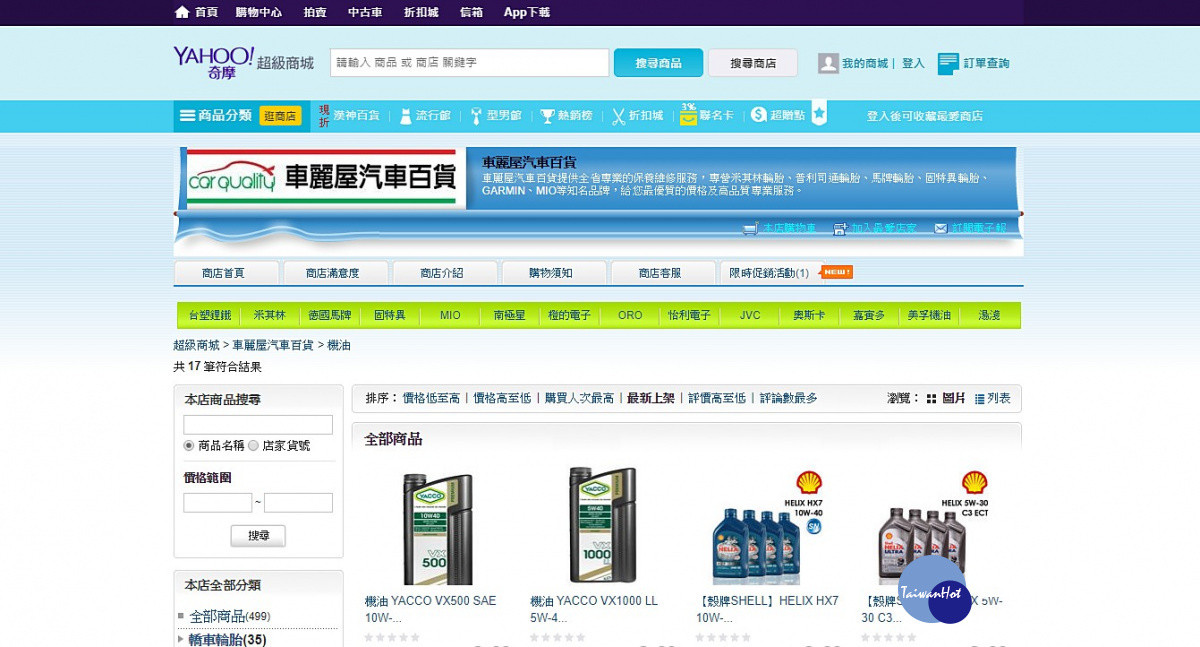The image size is (1200, 647).
Task: Sort by 評價高至低
Action: click(x=717, y=398)
